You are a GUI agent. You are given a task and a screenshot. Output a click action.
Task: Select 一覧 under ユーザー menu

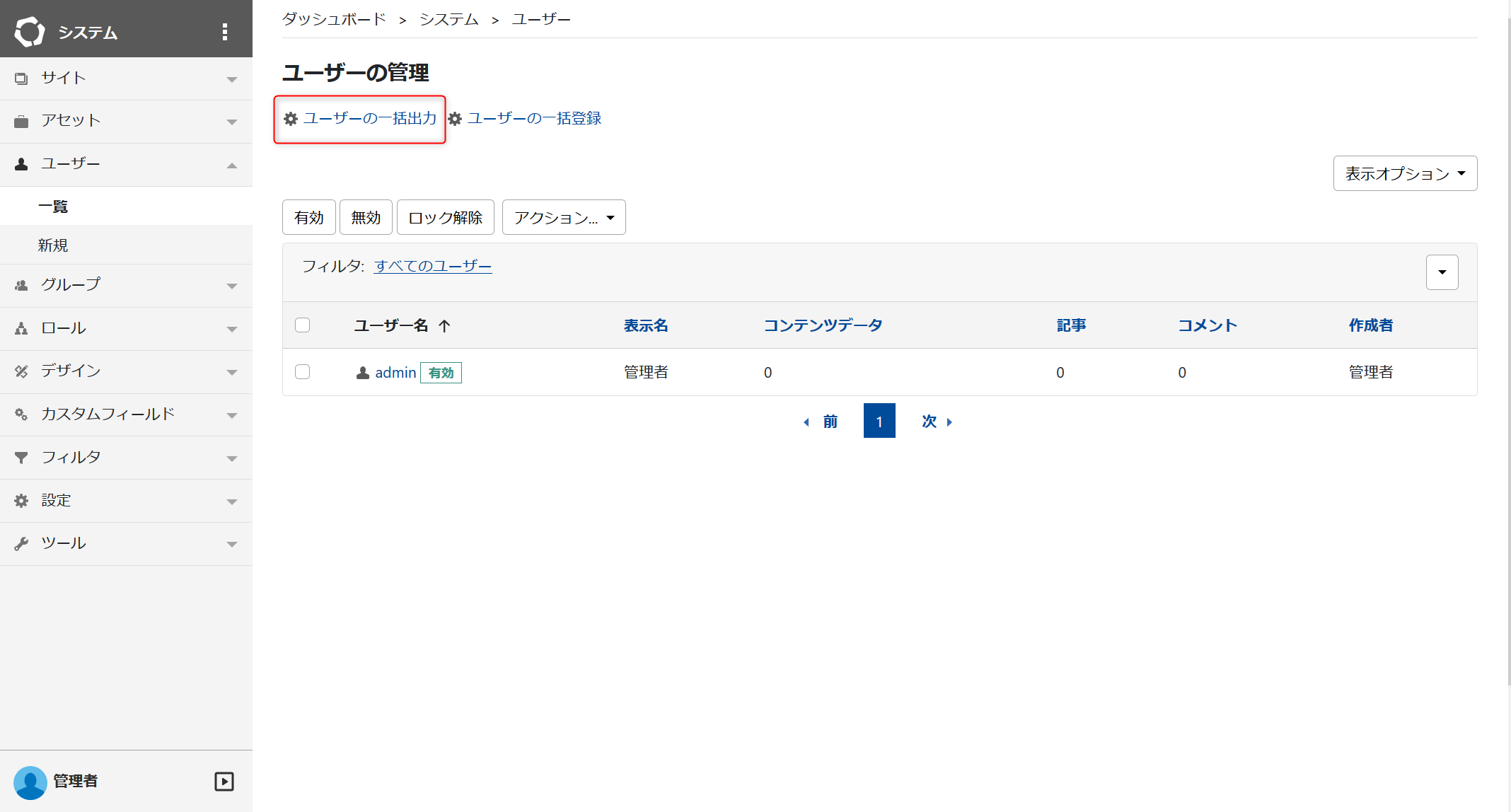[126, 207]
